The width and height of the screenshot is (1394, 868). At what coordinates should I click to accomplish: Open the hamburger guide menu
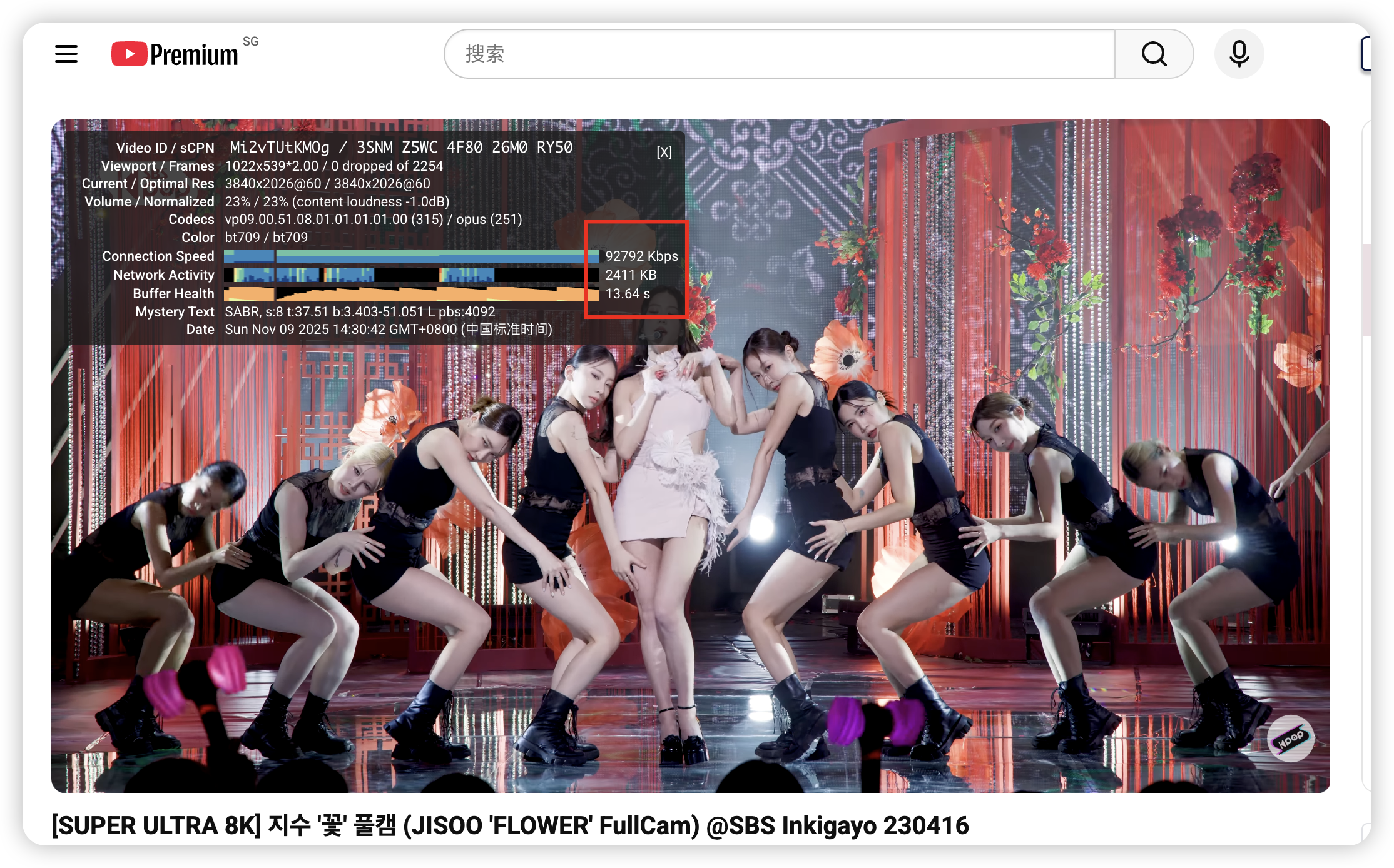(x=66, y=54)
